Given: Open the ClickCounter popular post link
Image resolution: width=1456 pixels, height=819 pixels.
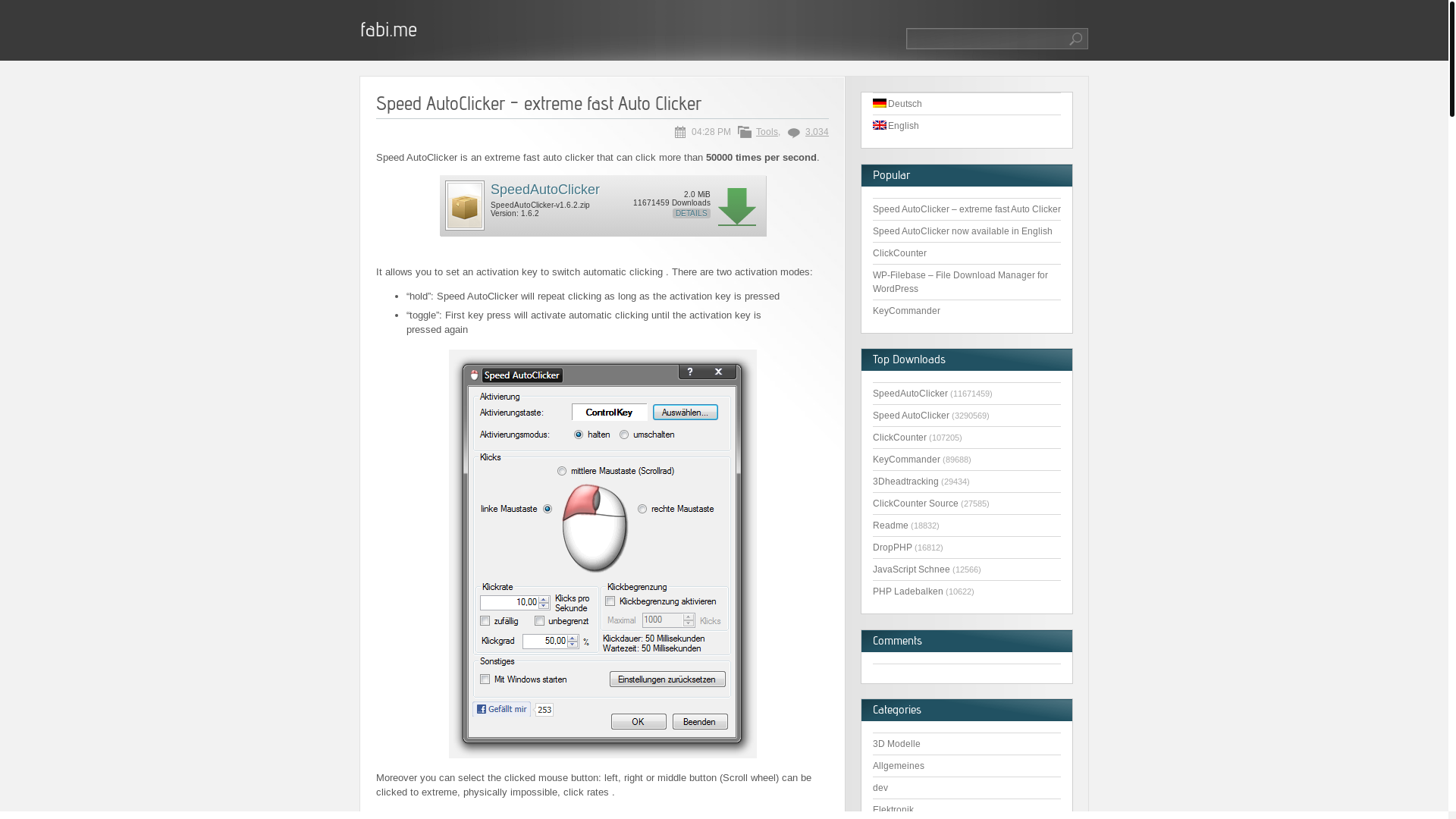Looking at the screenshot, I should 899,253.
